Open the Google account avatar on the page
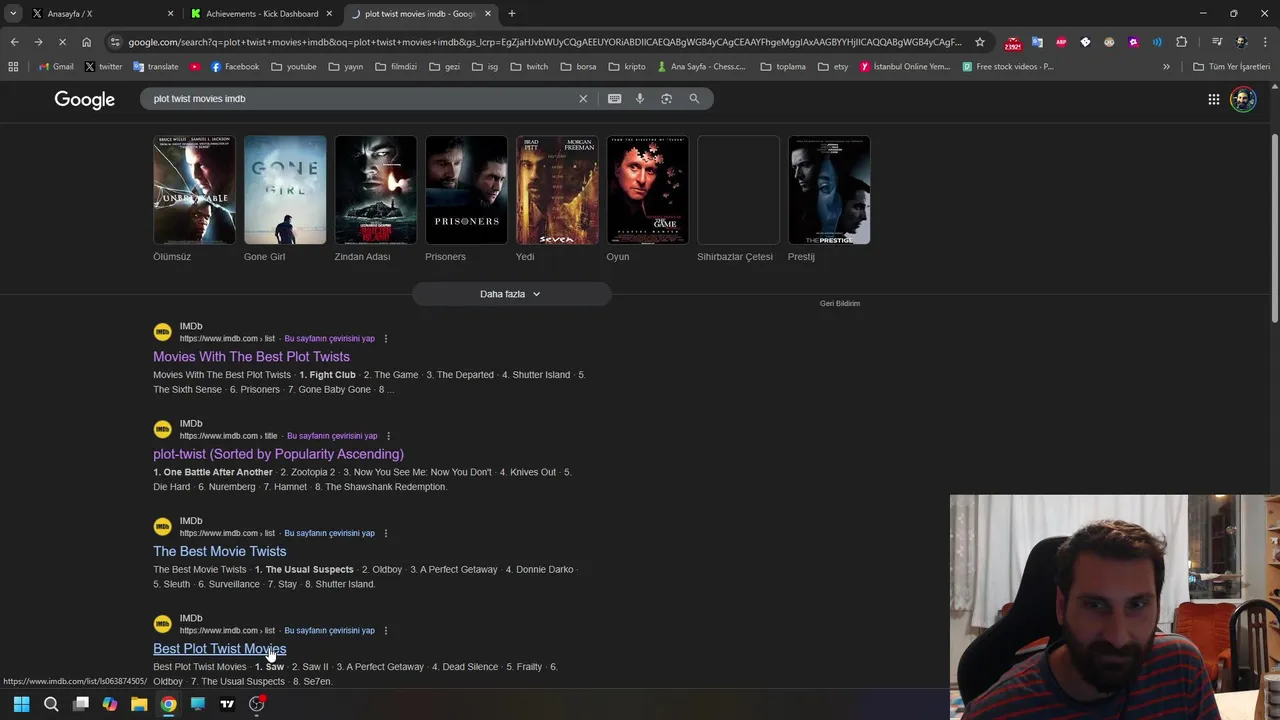The image size is (1280, 720). tap(1243, 99)
